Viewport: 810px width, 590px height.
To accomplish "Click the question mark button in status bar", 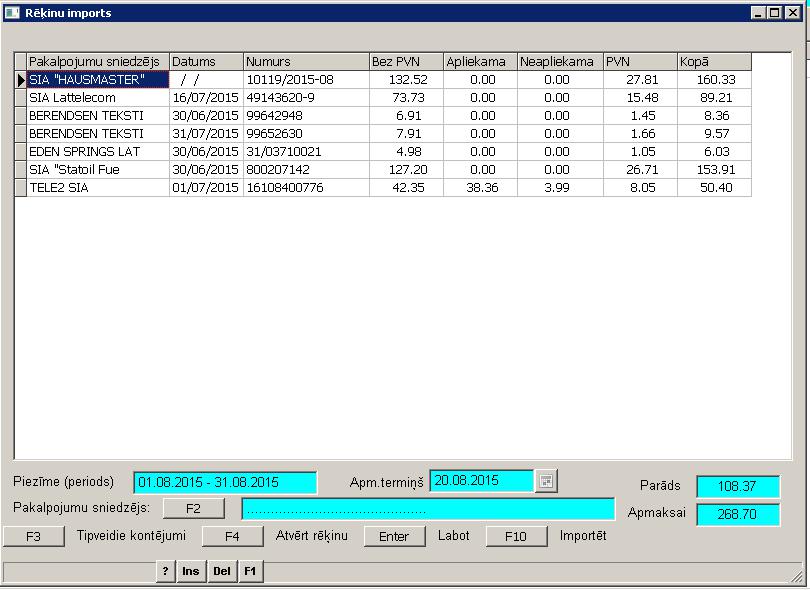I will [165, 571].
